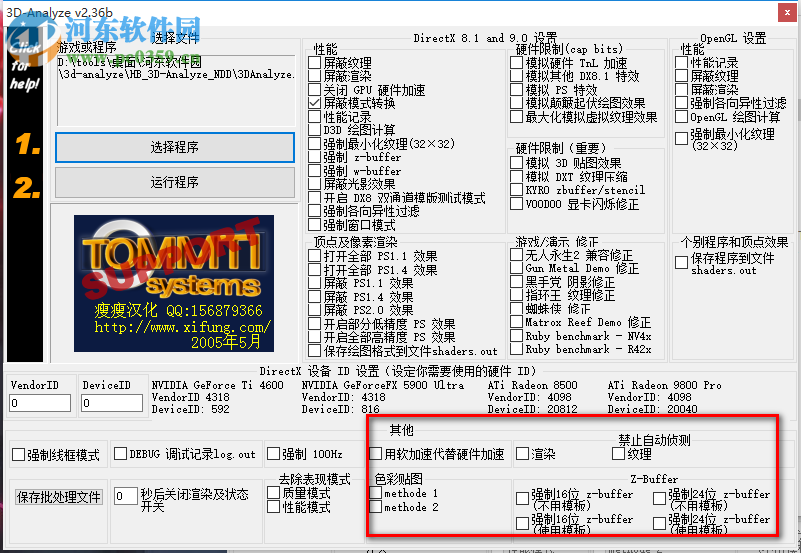Image resolution: width=801 pixels, height=553 pixels.
Task: Enable 性能记录 under DirectX 性能
Action: point(315,116)
